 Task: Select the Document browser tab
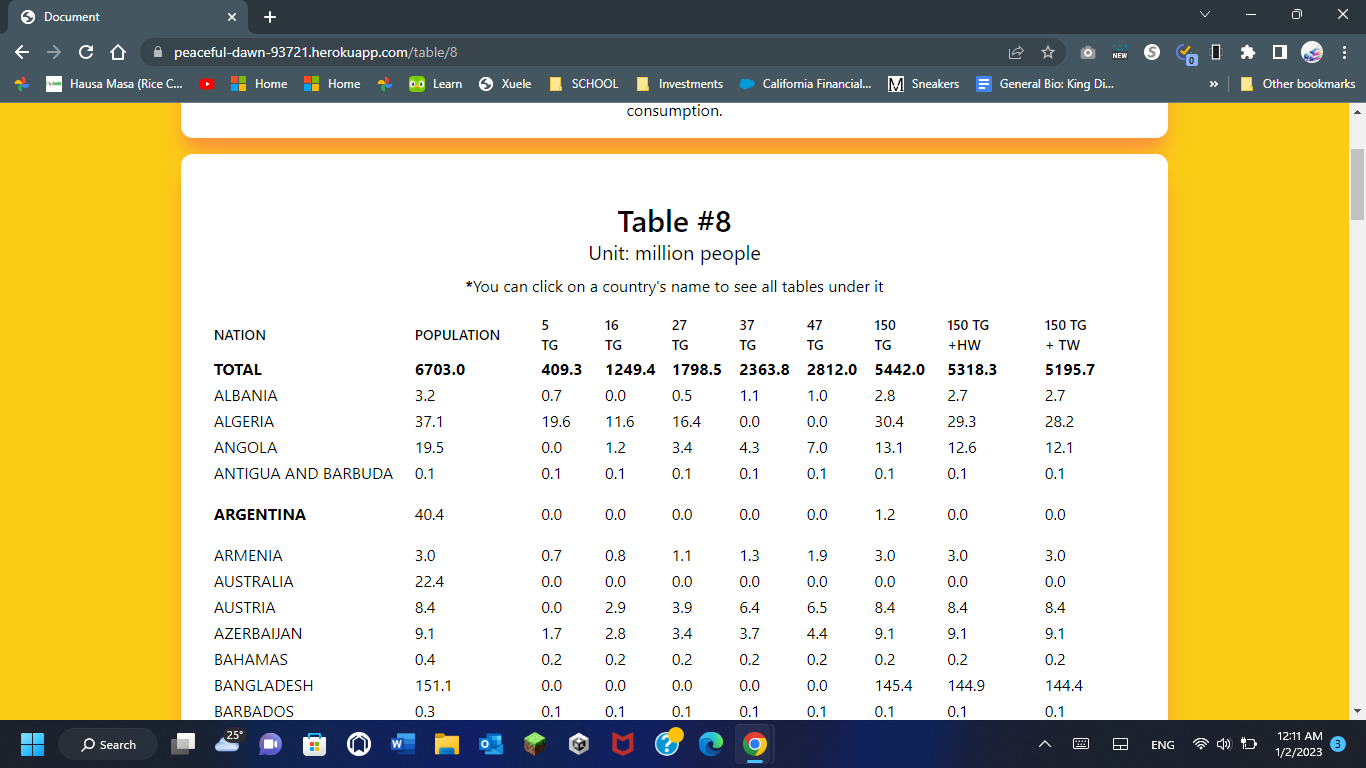[x=128, y=17]
